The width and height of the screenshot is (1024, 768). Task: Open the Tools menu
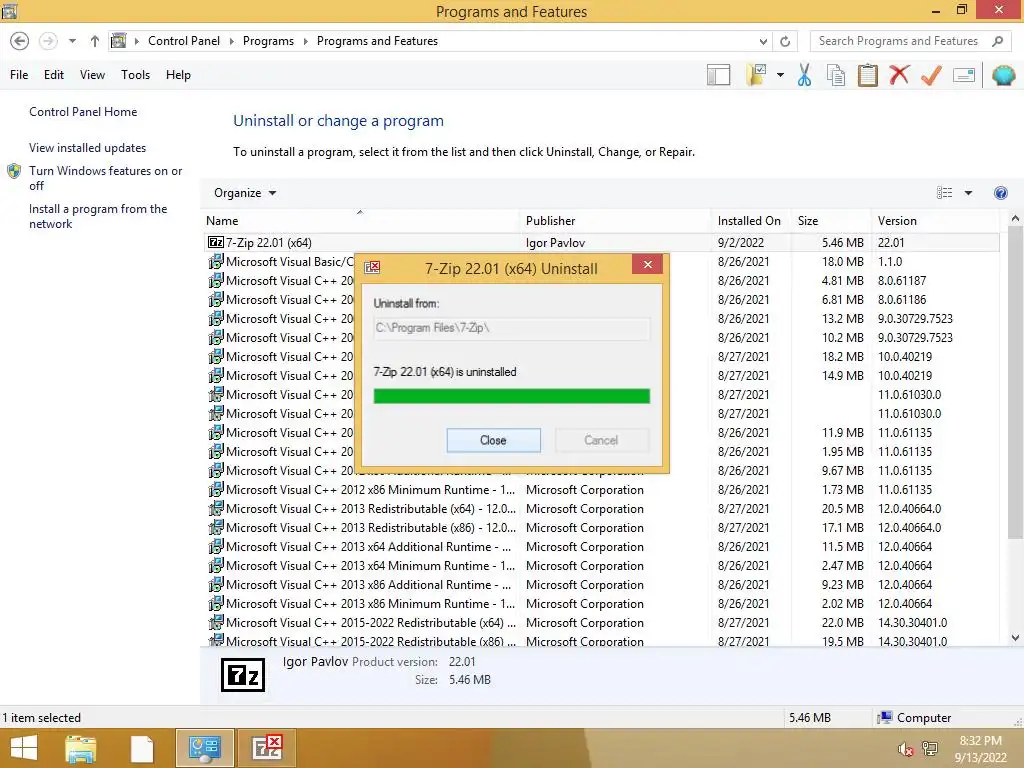coord(135,74)
